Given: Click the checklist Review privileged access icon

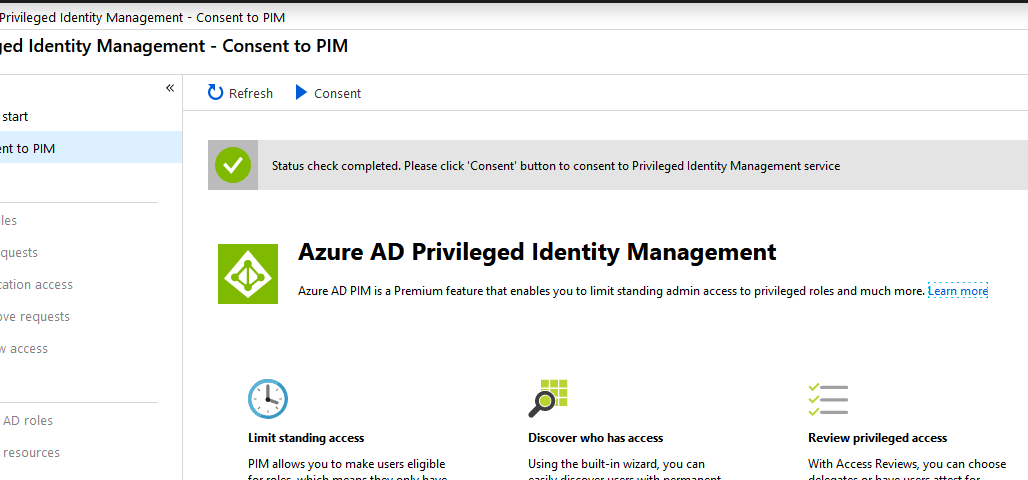Looking at the screenshot, I should tap(828, 399).
